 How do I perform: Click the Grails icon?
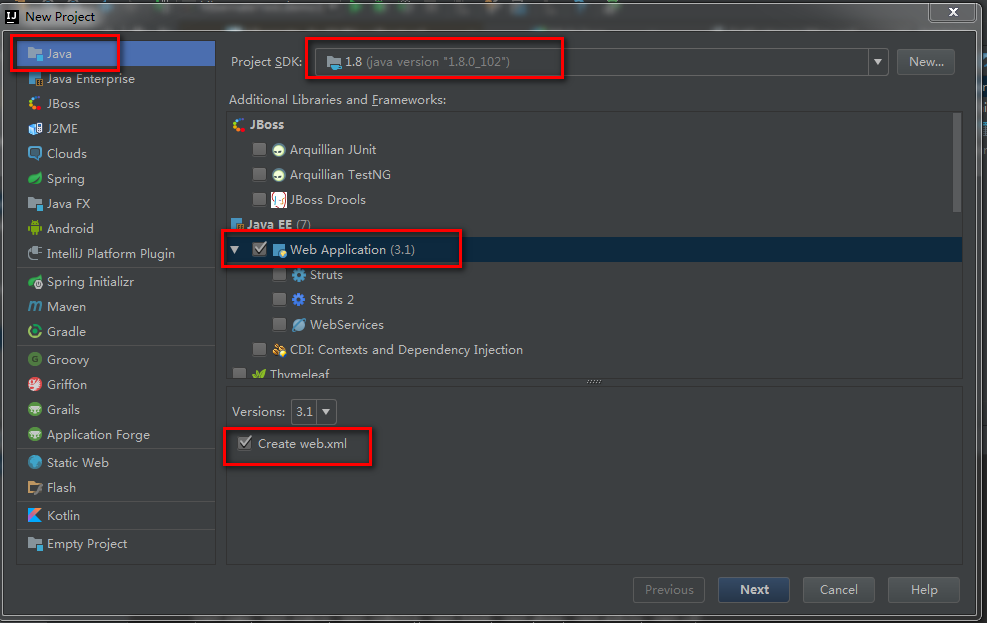pyautogui.click(x=35, y=410)
